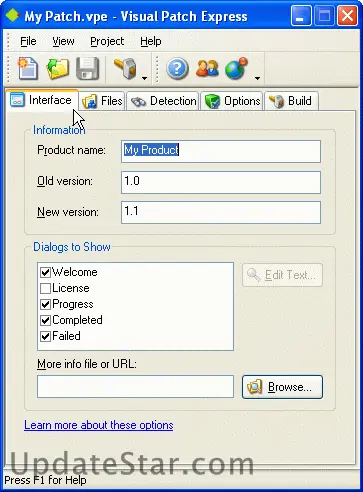Click the Old version input field
Viewport: 363px width, 492px height.
tap(221, 182)
